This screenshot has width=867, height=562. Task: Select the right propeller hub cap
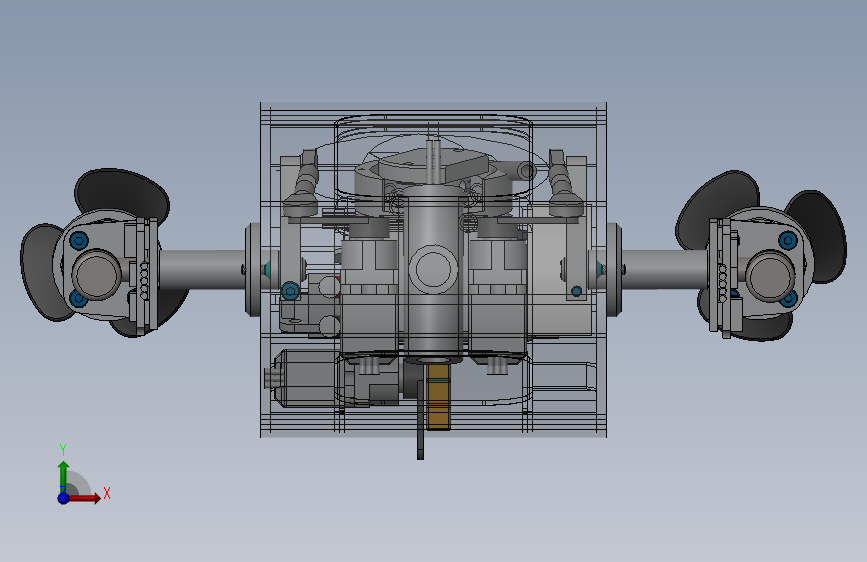pos(770,275)
